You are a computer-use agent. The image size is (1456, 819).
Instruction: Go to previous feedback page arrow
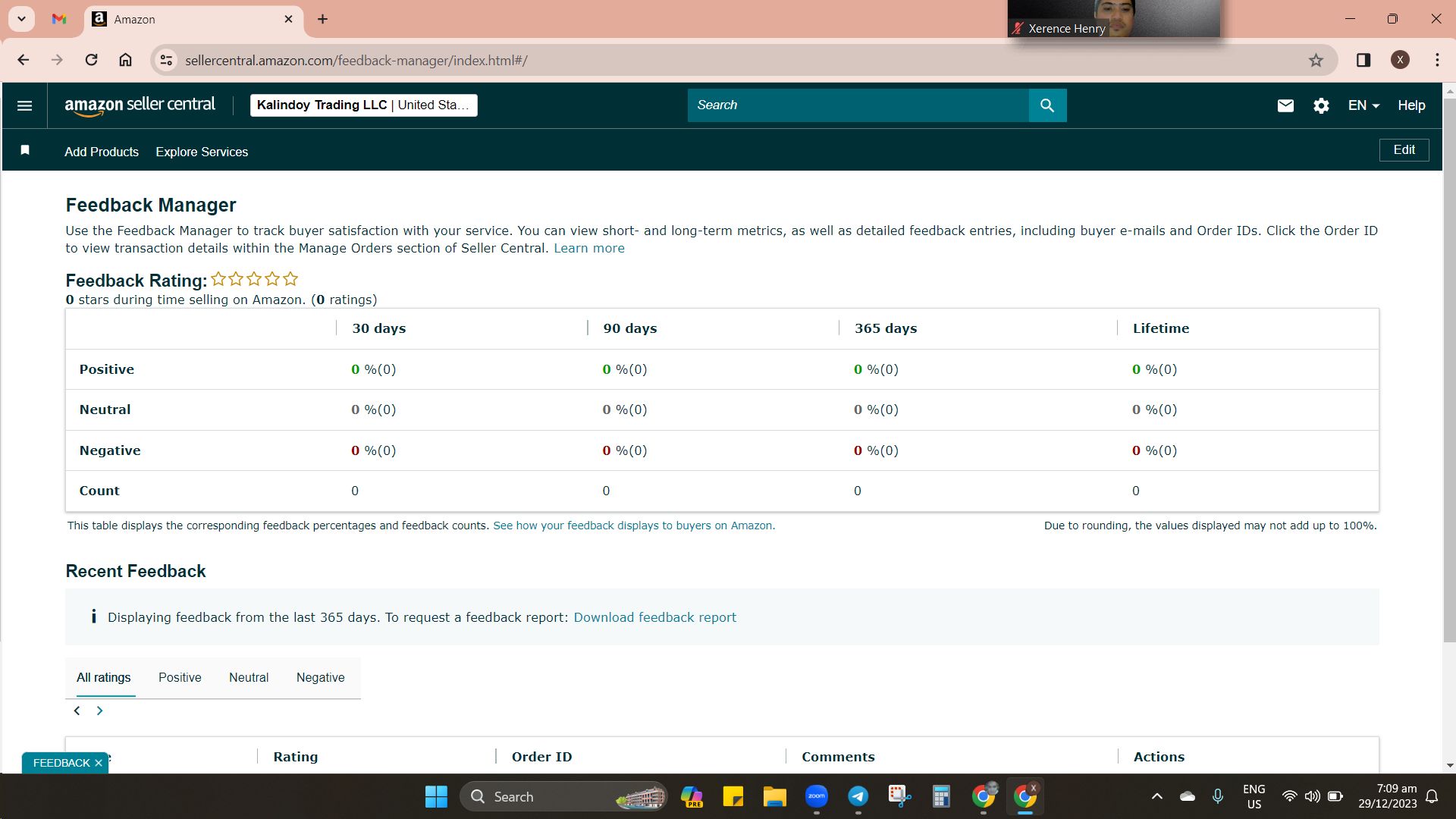(x=77, y=711)
